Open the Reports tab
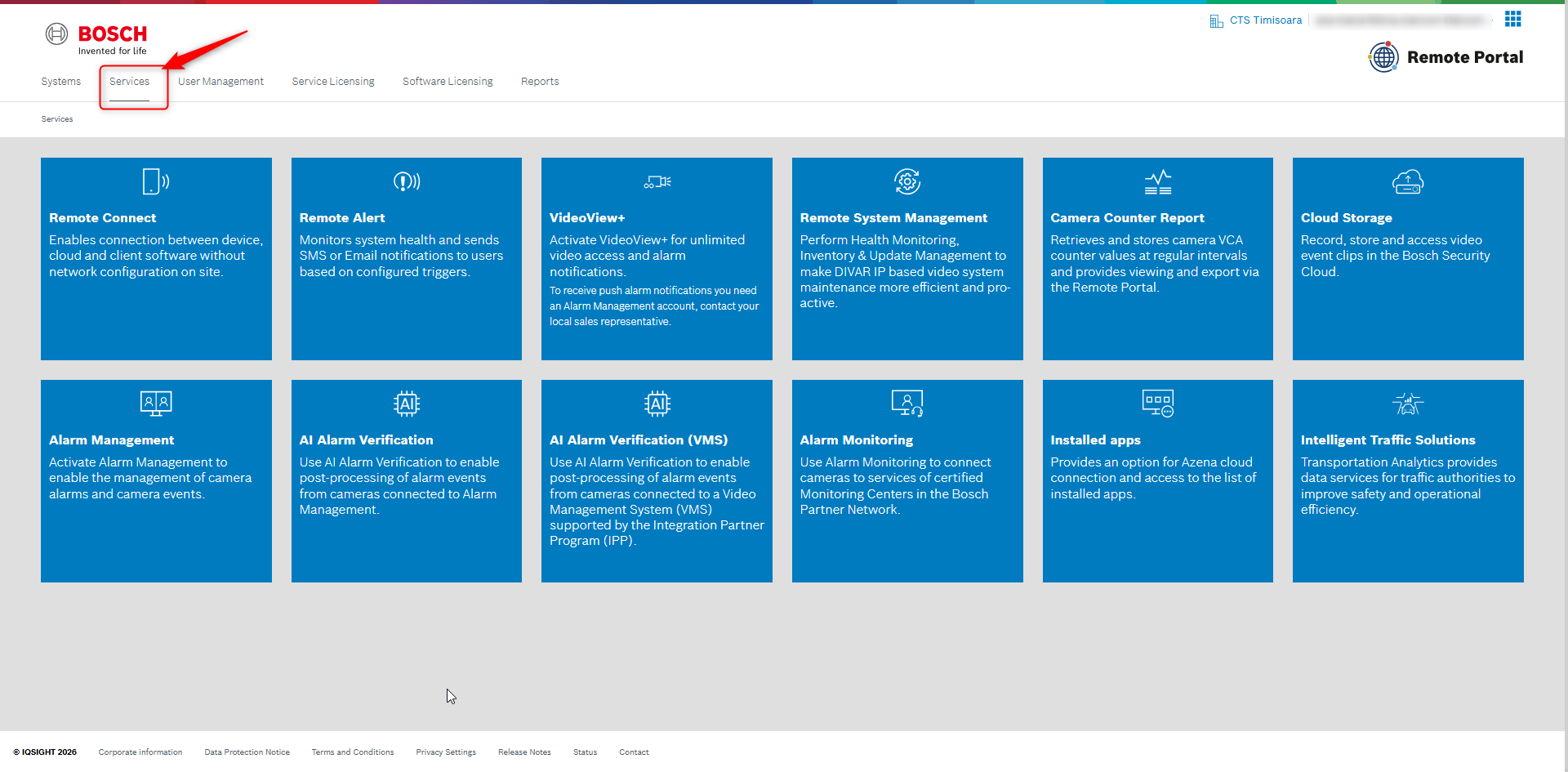Screen dimensions: 1568x772 (540, 82)
